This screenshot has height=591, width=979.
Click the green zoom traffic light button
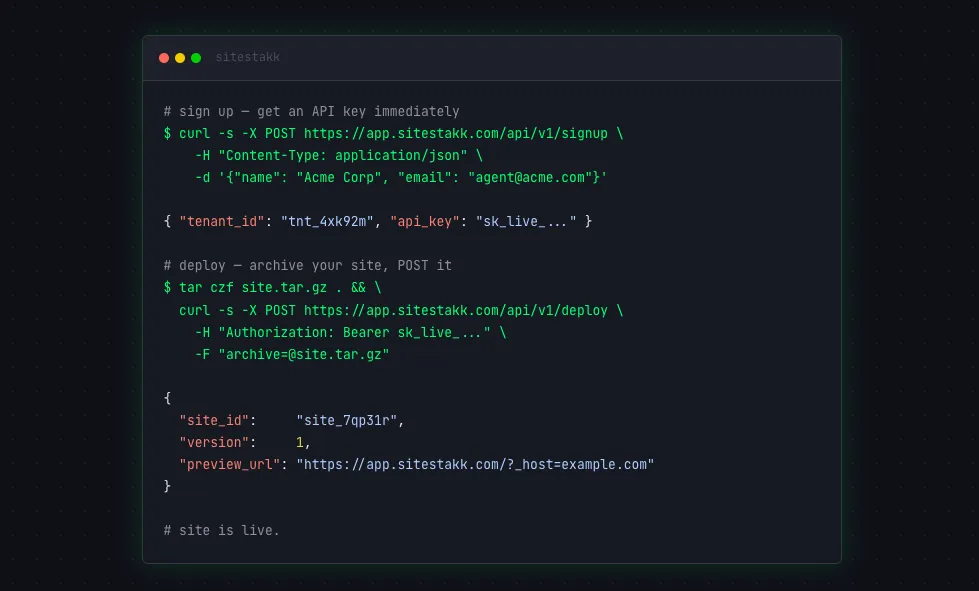(195, 58)
